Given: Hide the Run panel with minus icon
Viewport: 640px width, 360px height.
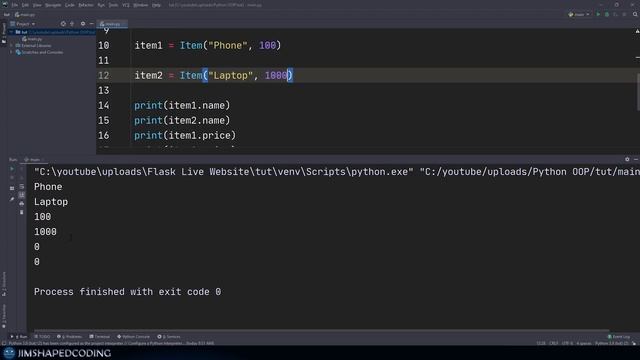Looking at the screenshot, I should [636, 160].
